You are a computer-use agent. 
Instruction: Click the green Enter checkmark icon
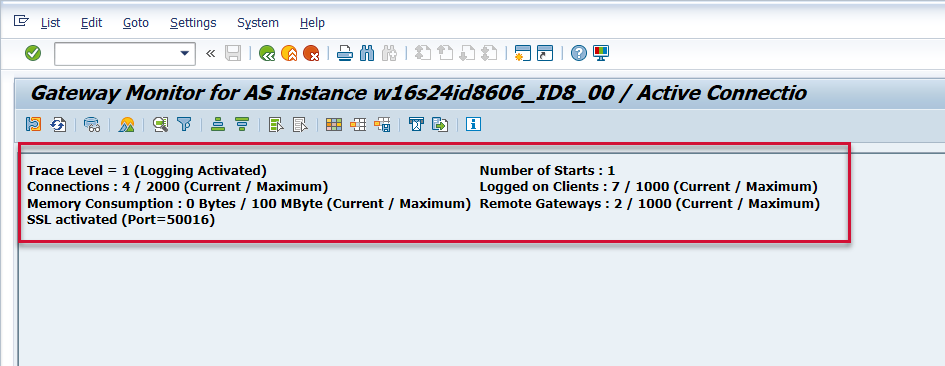coord(33,53)
